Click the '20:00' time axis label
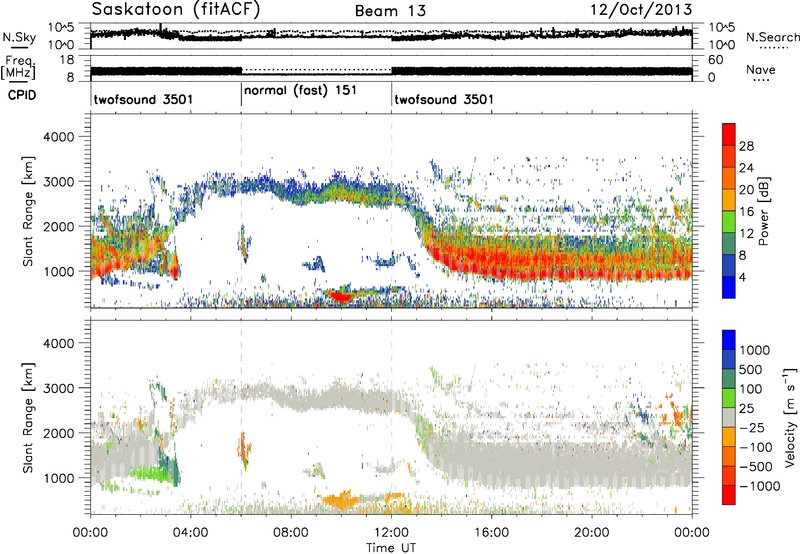The width and height of the screenshot is (800, 554). pyautogui.click(x=591, y=533)
